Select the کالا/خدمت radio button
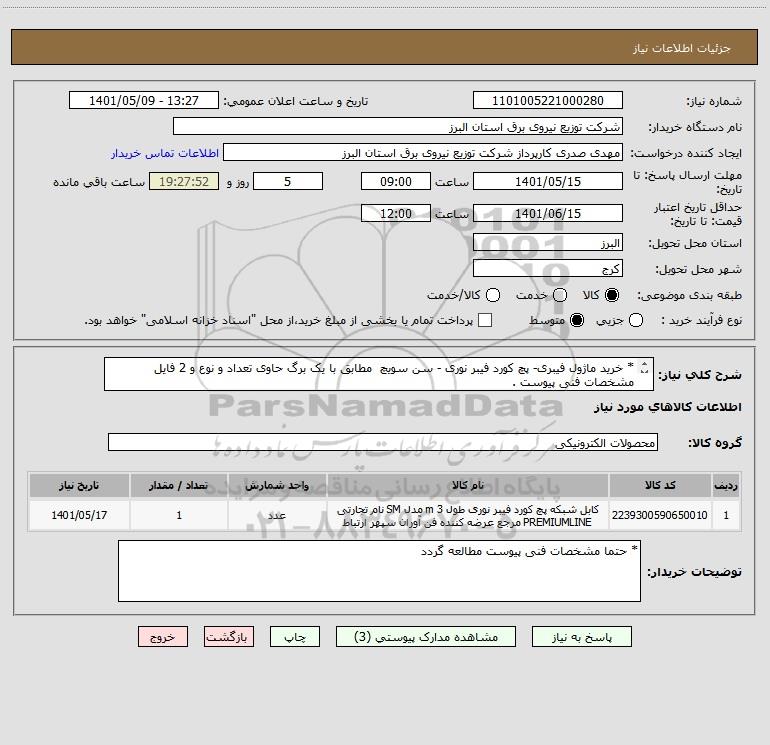 coord(493,295)
